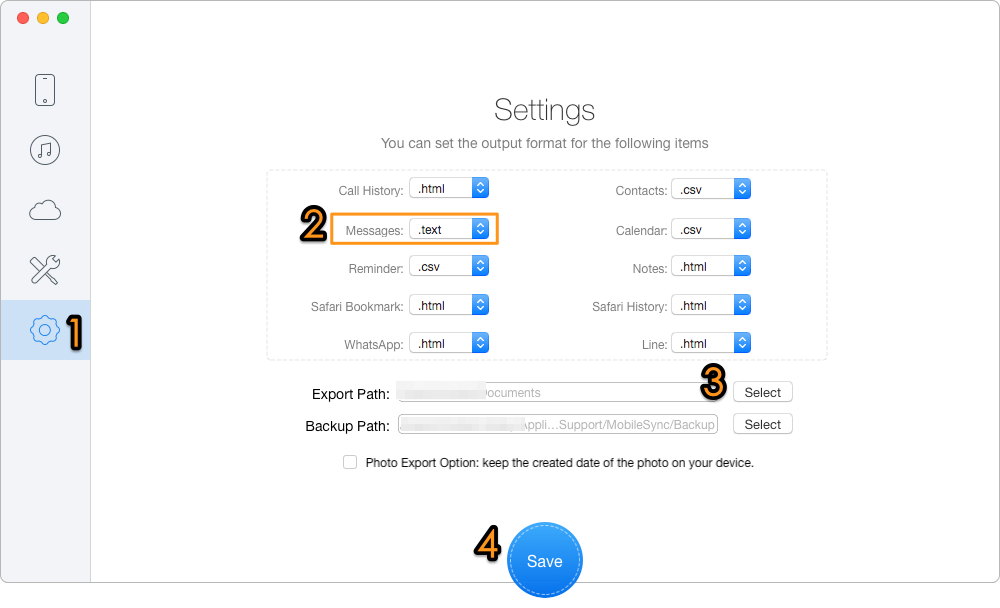The width and height of the screenshot is (1000, 608).
Task: Click Select button for Export Path
Action: 763,392
